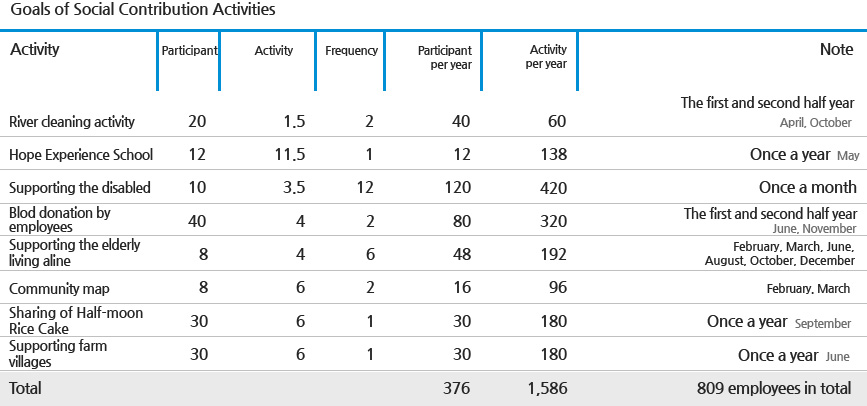Click 'Blod donation by employees' row label
This screenshot has height=406, width=867.
[x=60, y=220]
